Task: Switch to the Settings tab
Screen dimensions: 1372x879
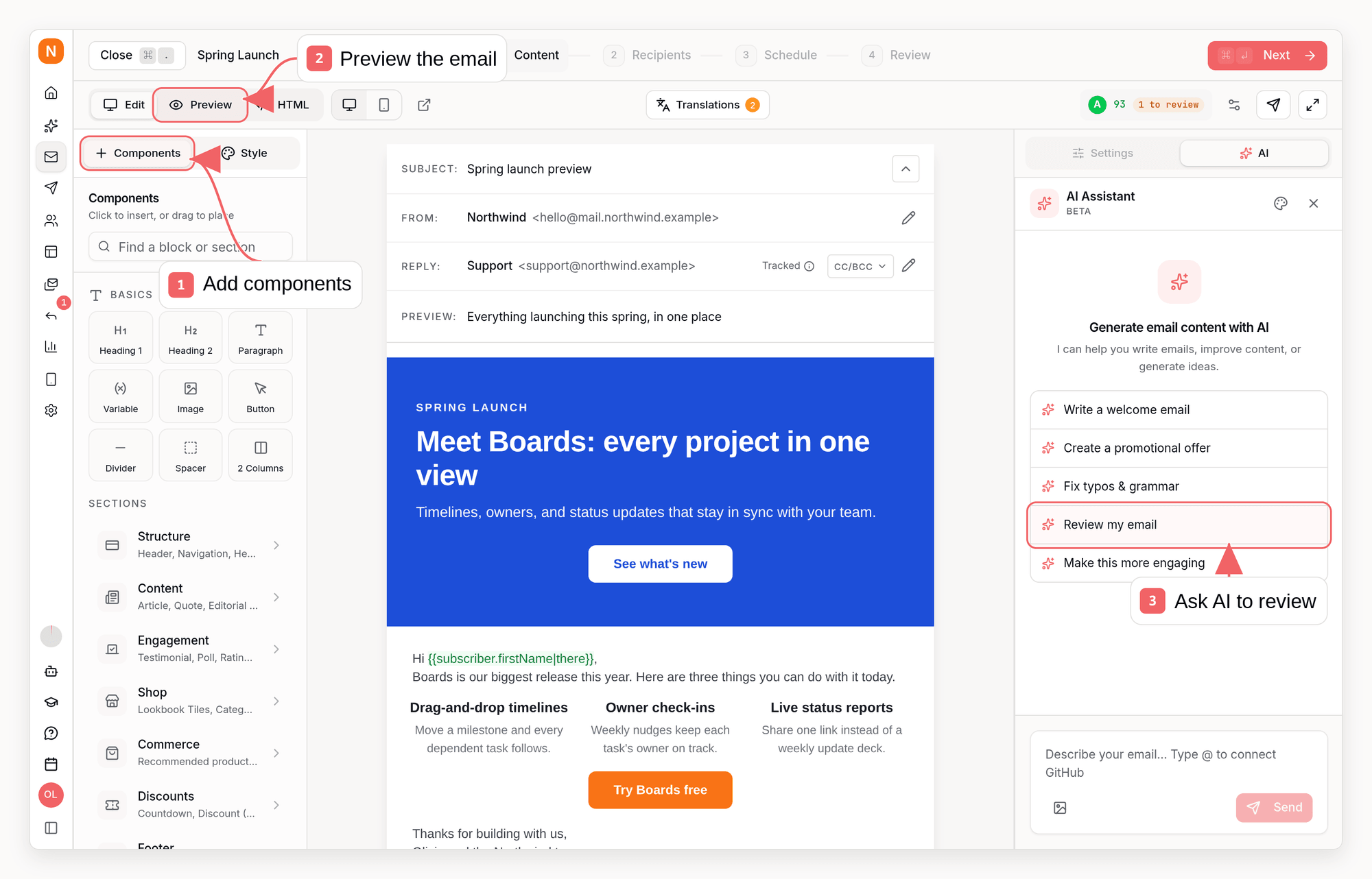Action: (x=1102, y=154)
